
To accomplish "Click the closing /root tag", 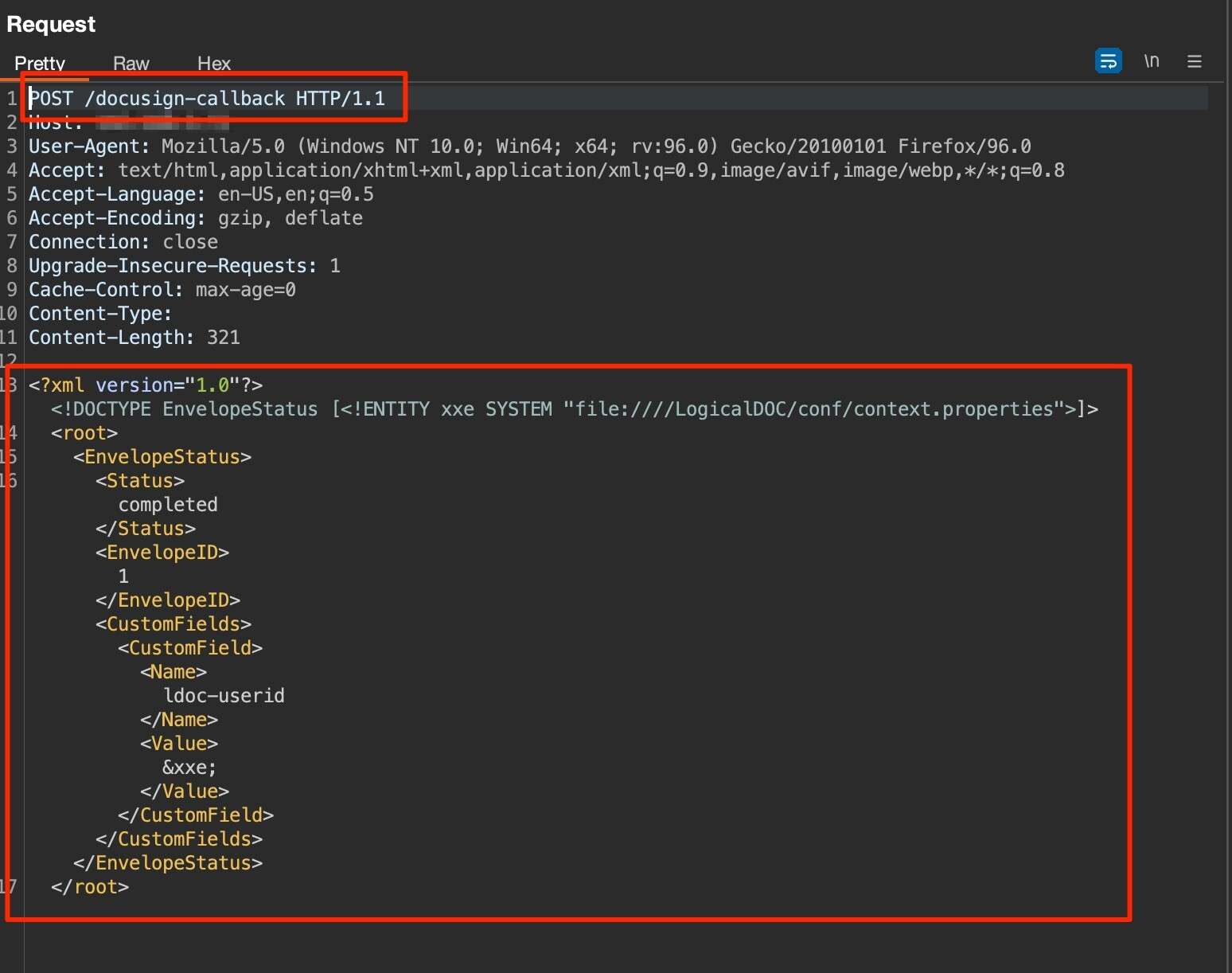I will (x=90, y=887).
